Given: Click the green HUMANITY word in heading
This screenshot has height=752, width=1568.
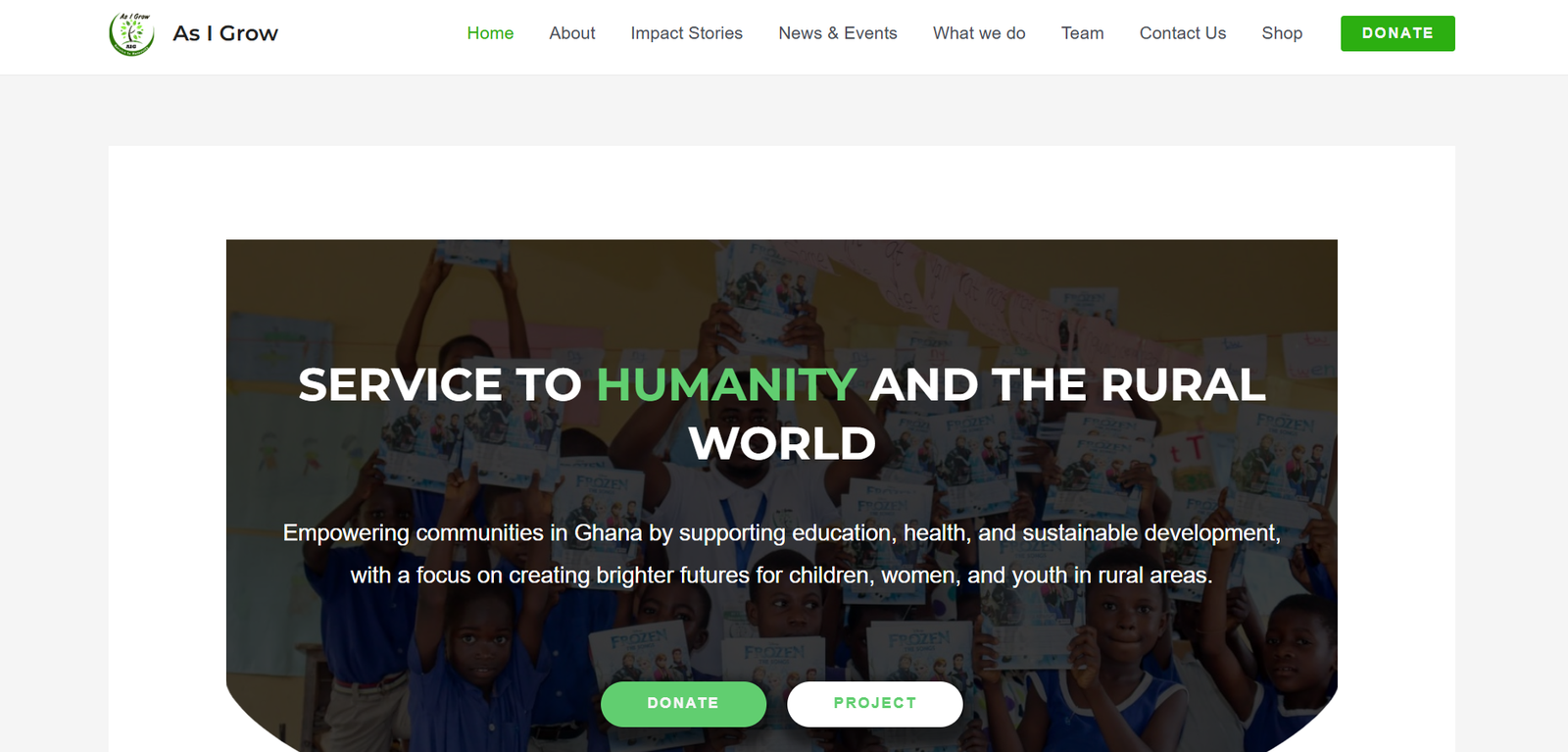Looking at the screenshot, I should [726, 384].
